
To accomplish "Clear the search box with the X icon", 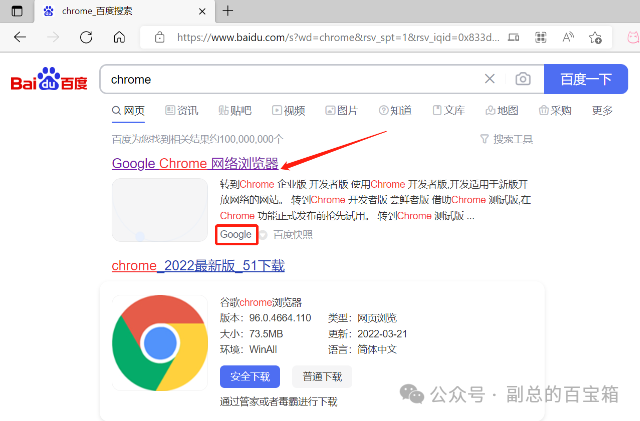I will 490,79.
